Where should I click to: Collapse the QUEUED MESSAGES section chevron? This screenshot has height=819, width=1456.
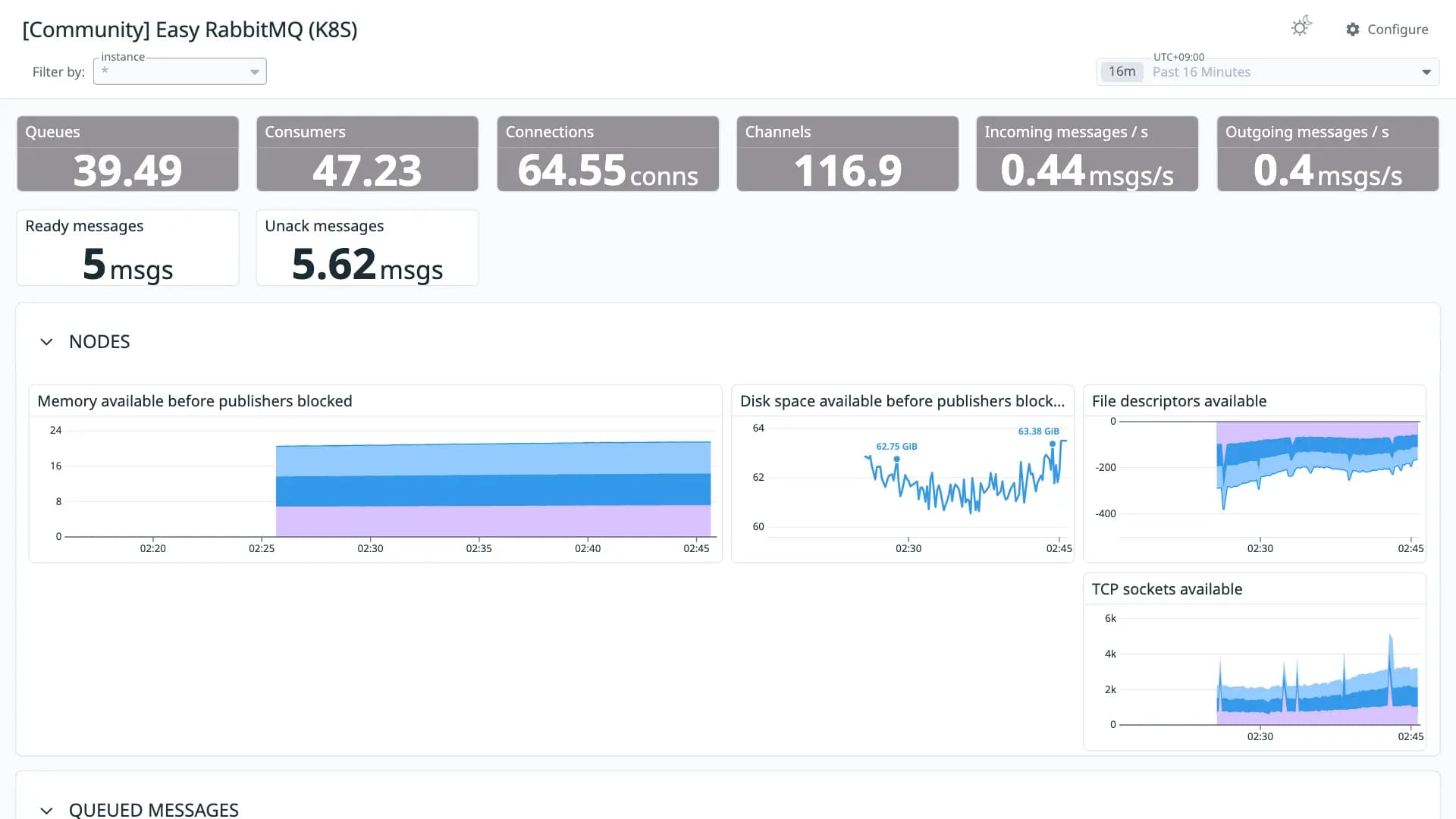tap(46, 810)
